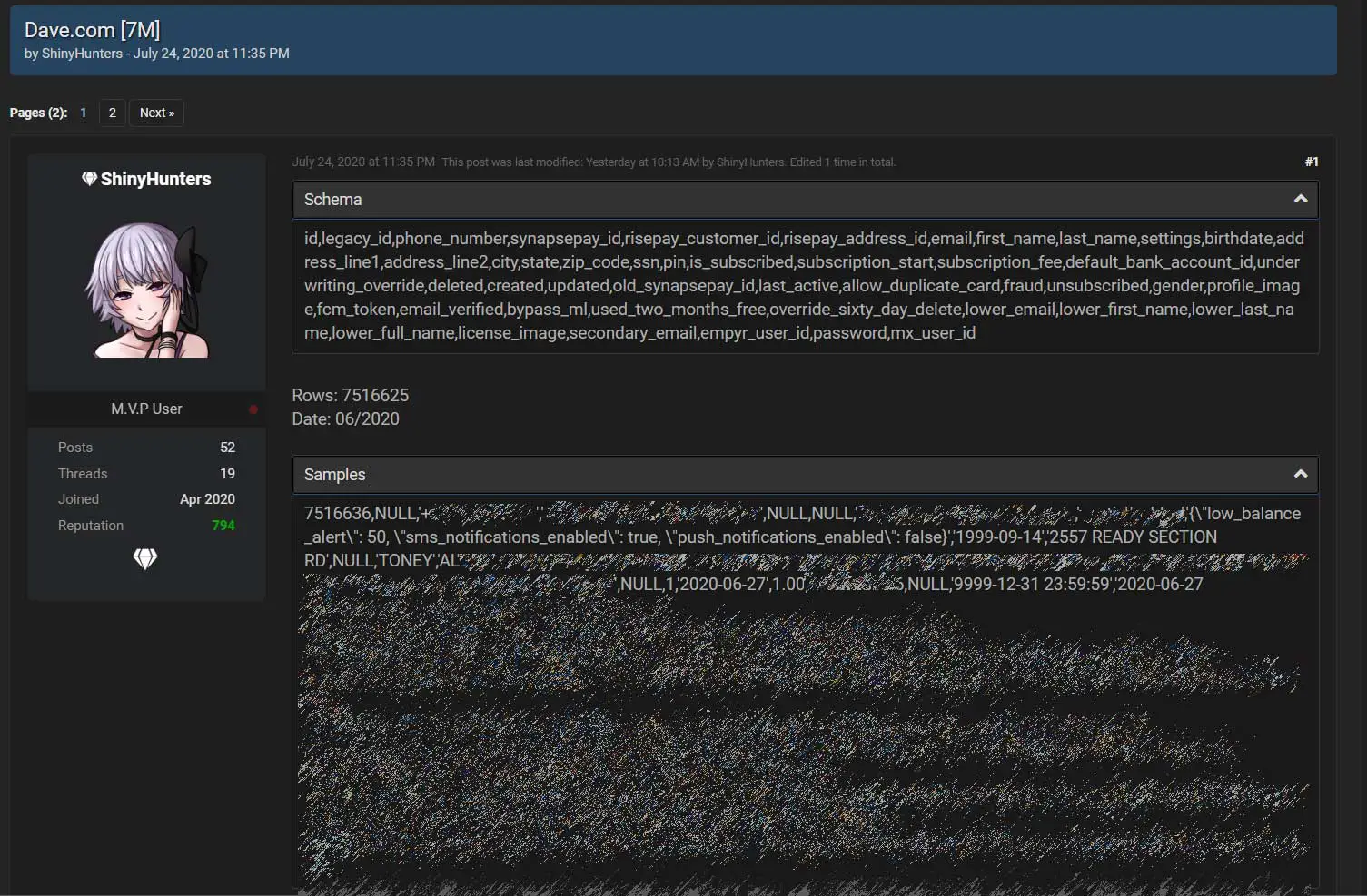The height and width of the screenshot is (896, 1367).
Task: Click the ShinyHunters anime avatar image
Action: pos(147,290)
